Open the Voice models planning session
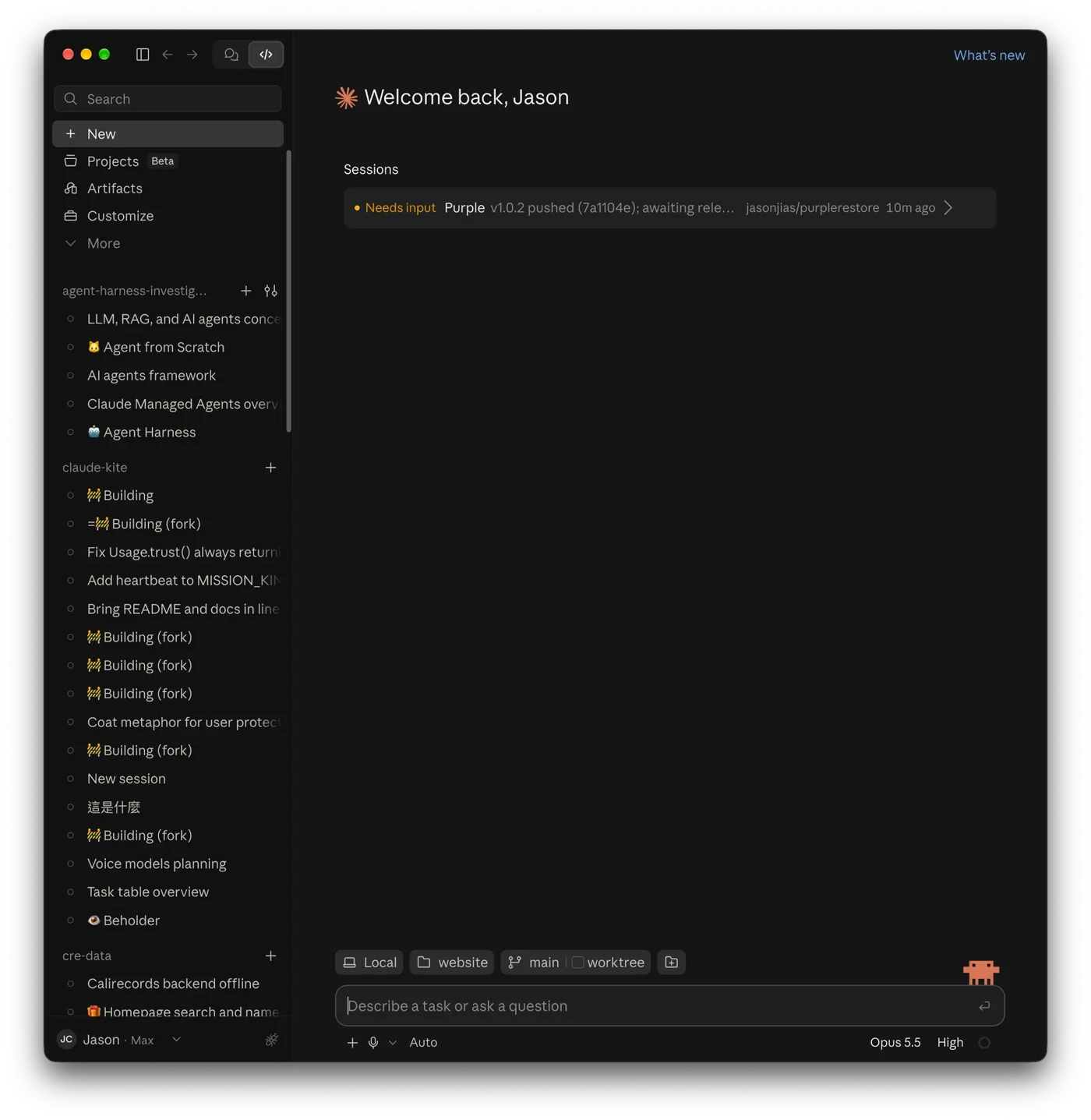 click(x=168, y=864)
